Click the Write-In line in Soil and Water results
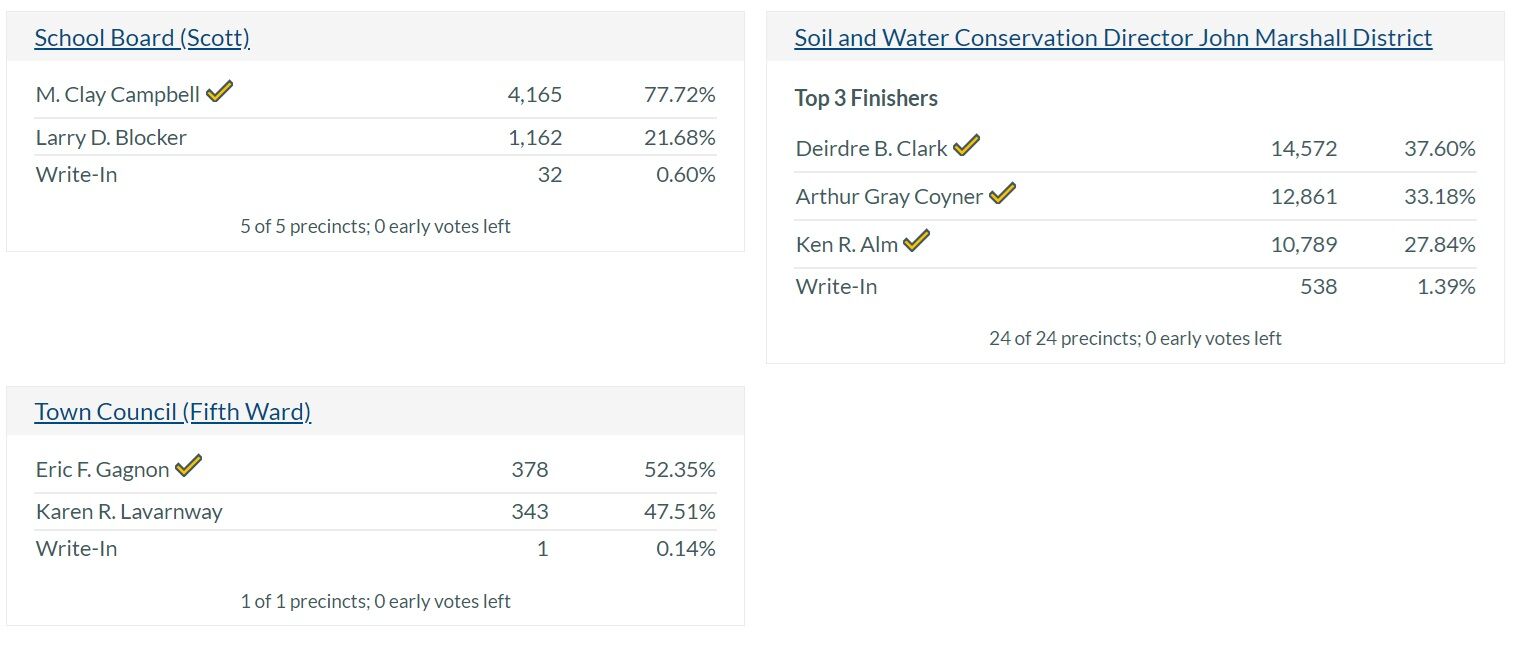The height and width of the screenshot is (651, 1530). coord(835,286)
